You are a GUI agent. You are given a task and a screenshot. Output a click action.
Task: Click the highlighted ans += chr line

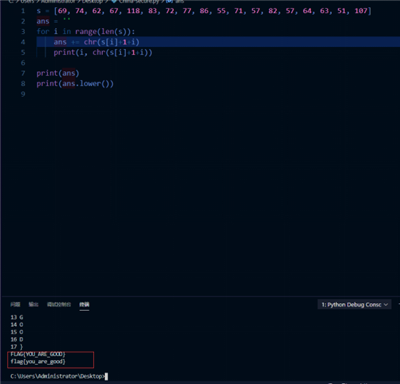point(97,42)
